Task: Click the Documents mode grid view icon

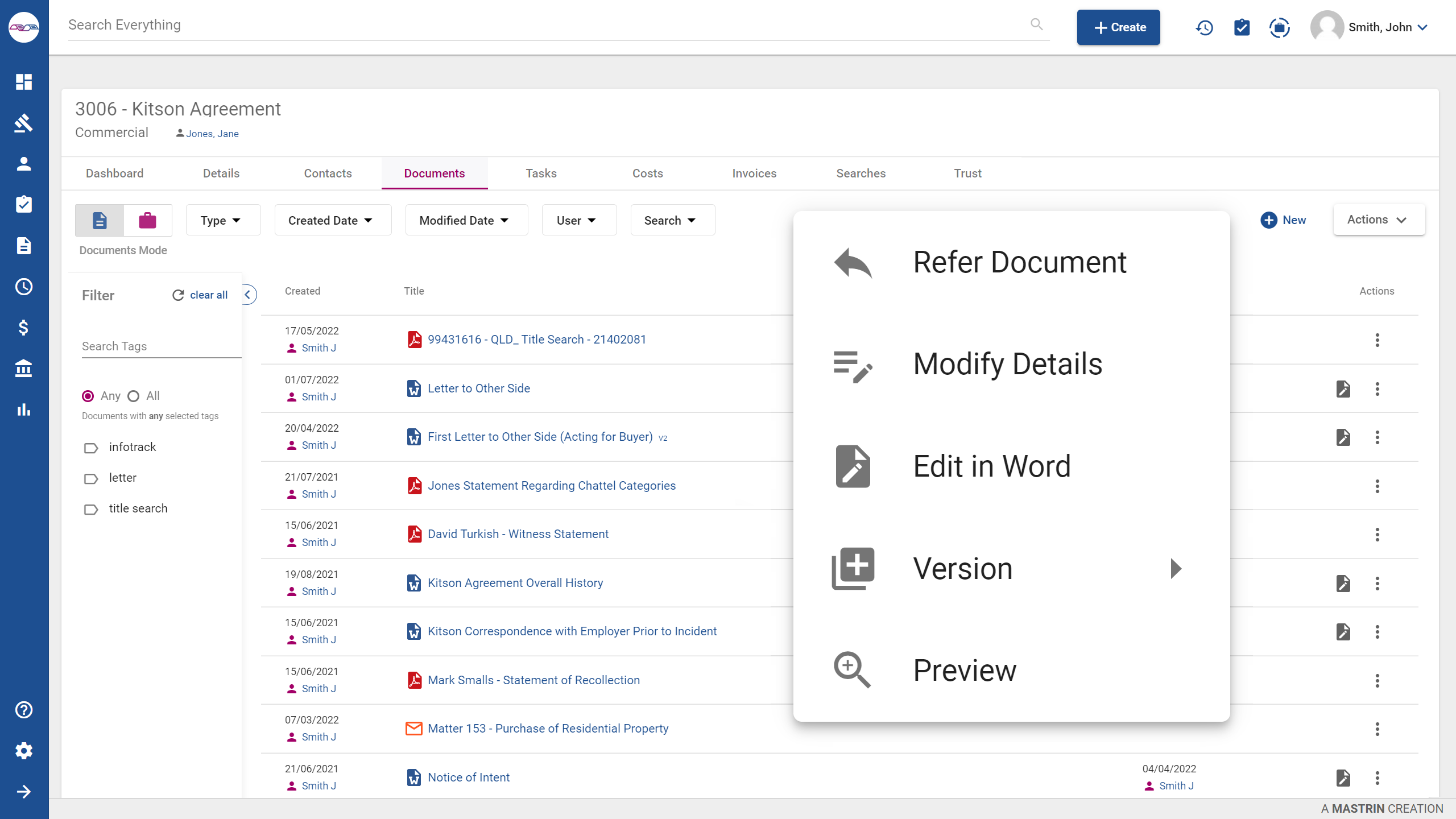Action: coord(99,220)
